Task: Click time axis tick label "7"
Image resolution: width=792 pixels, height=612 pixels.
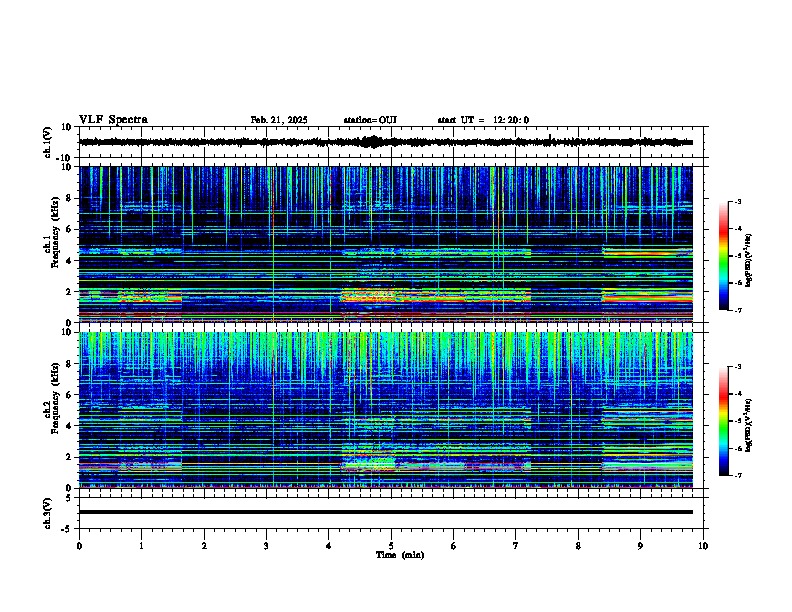Action: tap(516, 546)
